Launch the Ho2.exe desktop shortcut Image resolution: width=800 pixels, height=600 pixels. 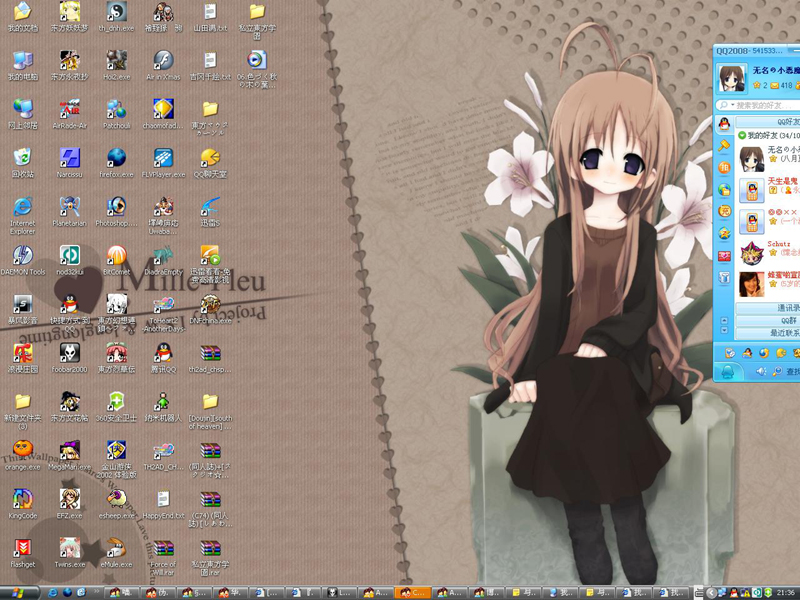[116, 66]
